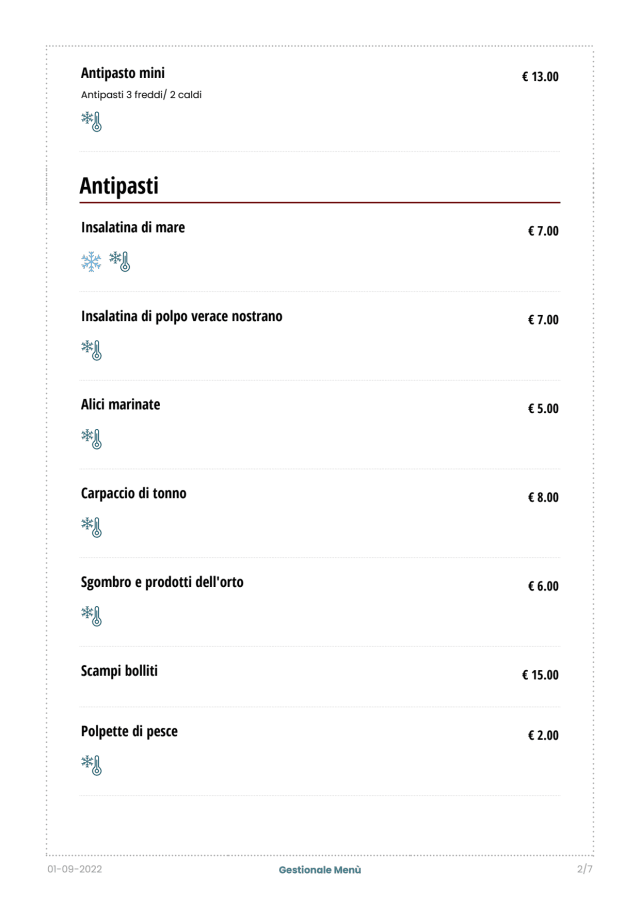Image resolution: width=640 pixels, height=905 pixels.
Task: Click the Carpaccio di tonno dish name
Action: (x=133, y=493)
